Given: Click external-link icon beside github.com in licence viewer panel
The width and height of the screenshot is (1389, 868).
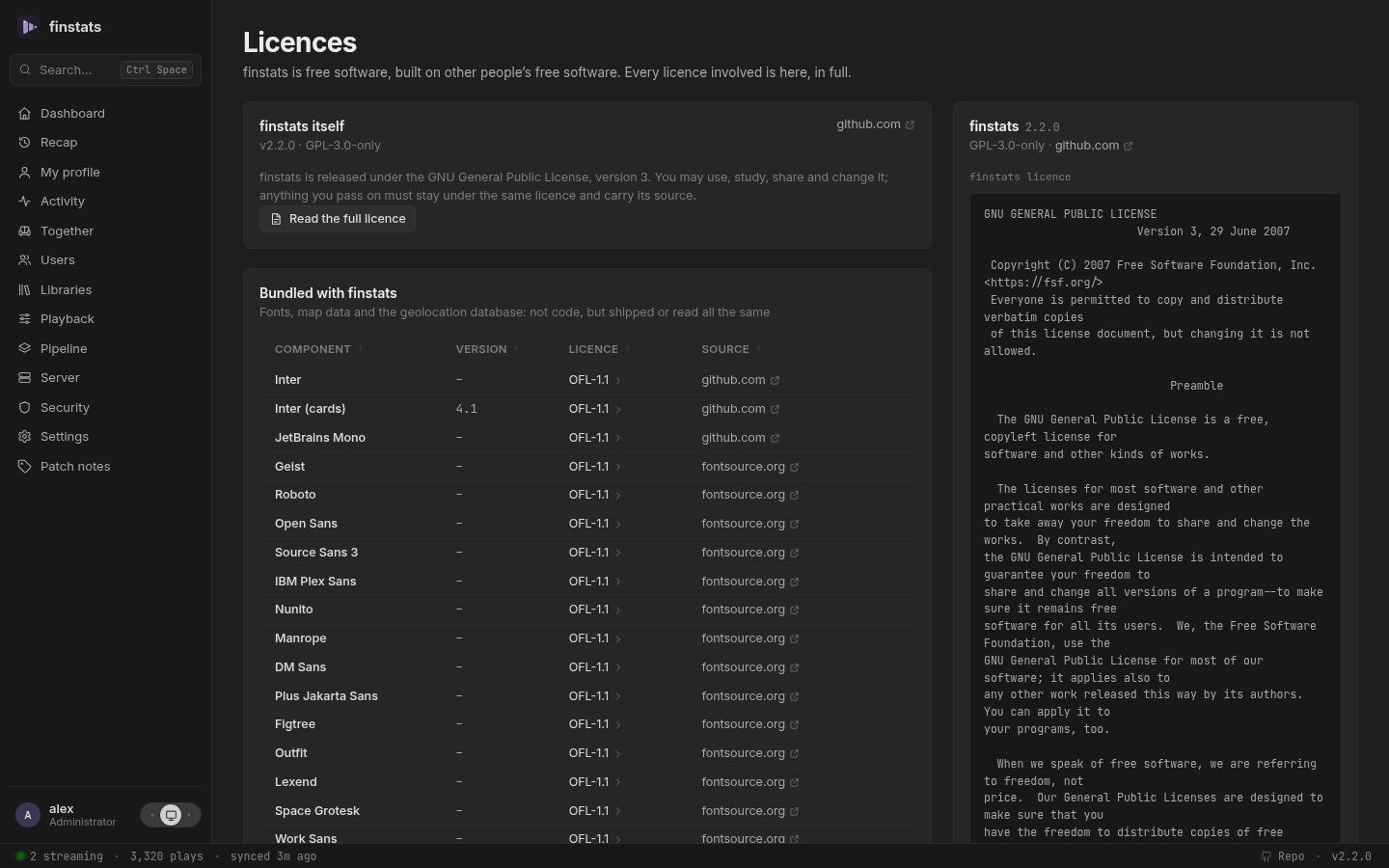Looking at the screenshot, I should (x=1128, y=147).
